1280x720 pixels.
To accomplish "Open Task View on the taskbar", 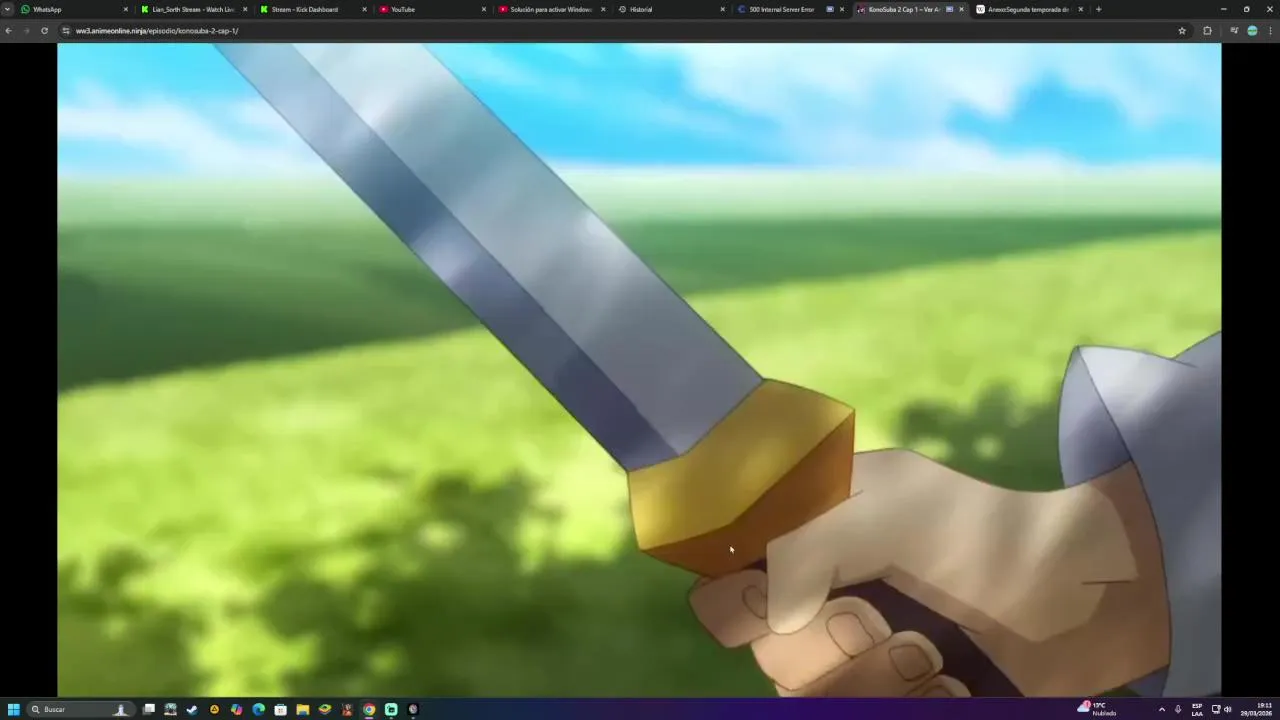I will point(149,709).
